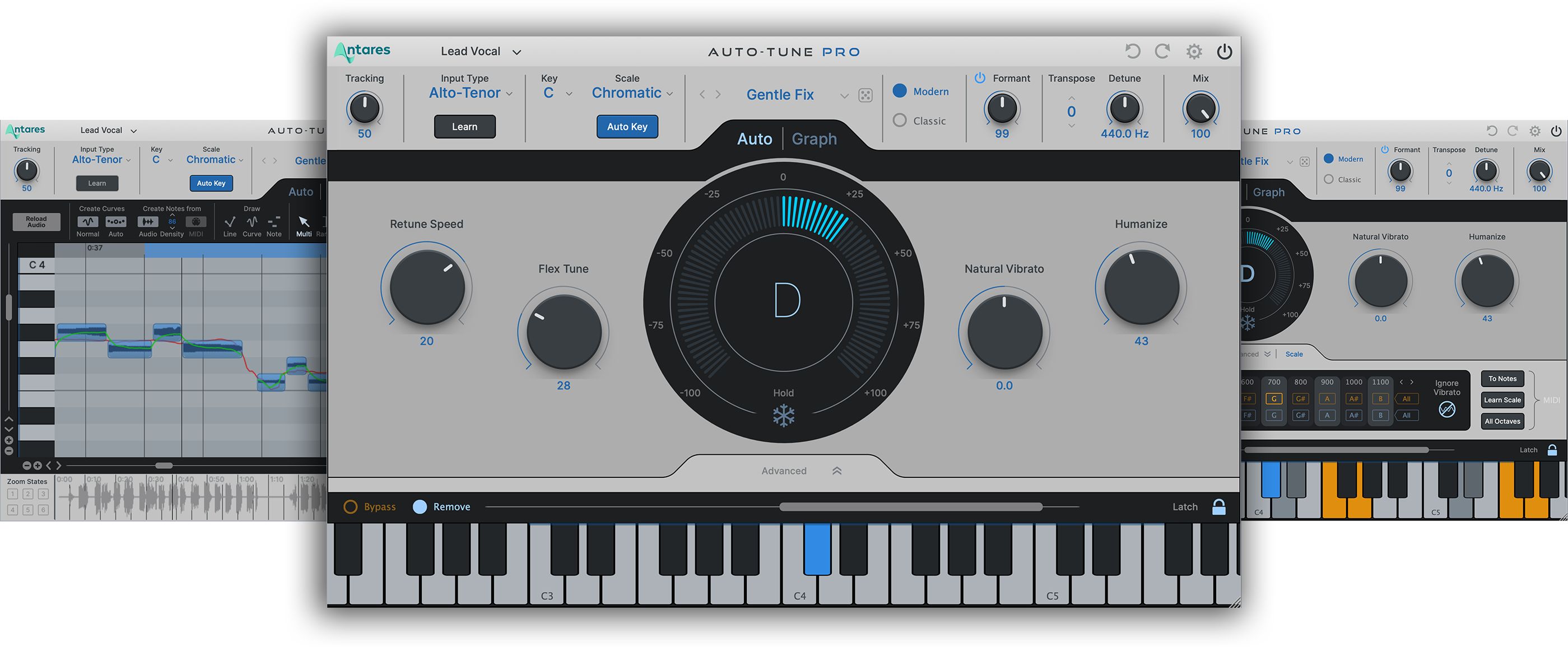This screenshot has height=647, width=1568.
Task: Click the plugin power bypass icon
Action: click(x=1225, y=52)
